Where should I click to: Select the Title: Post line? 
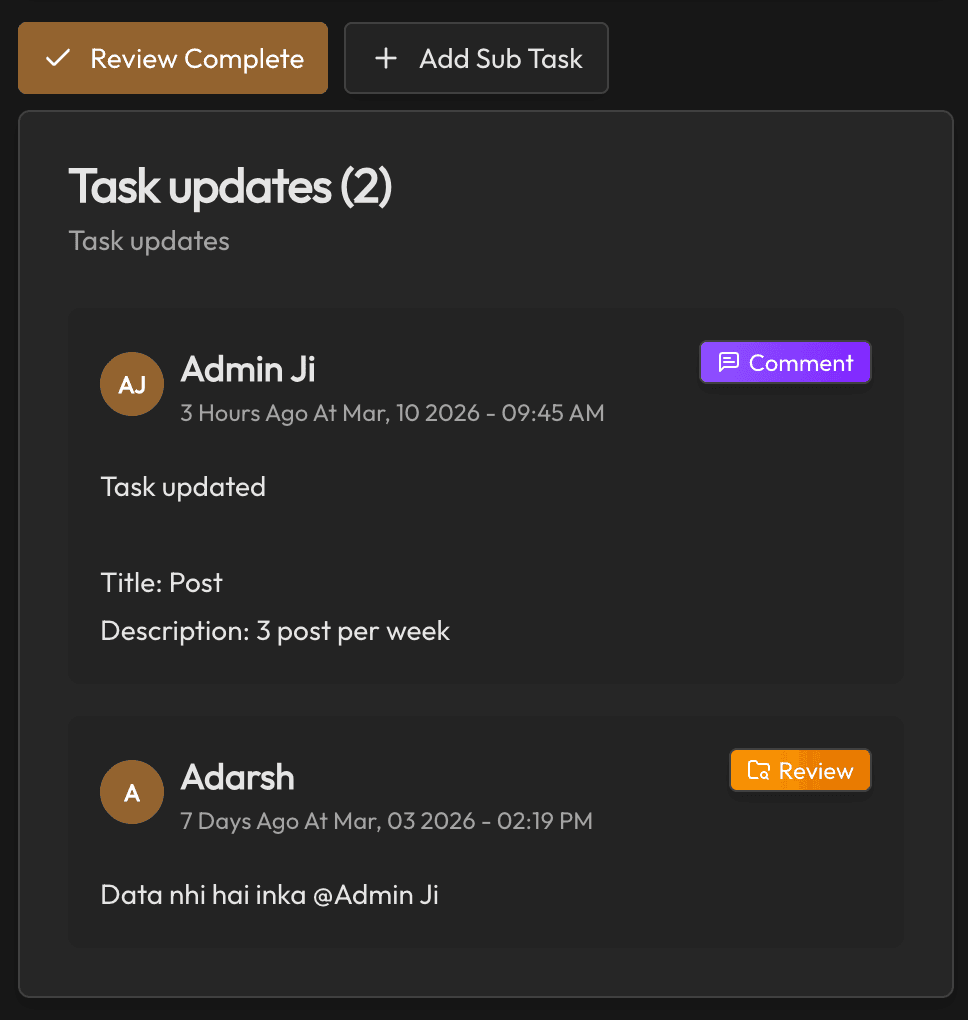tap(161, 583)
